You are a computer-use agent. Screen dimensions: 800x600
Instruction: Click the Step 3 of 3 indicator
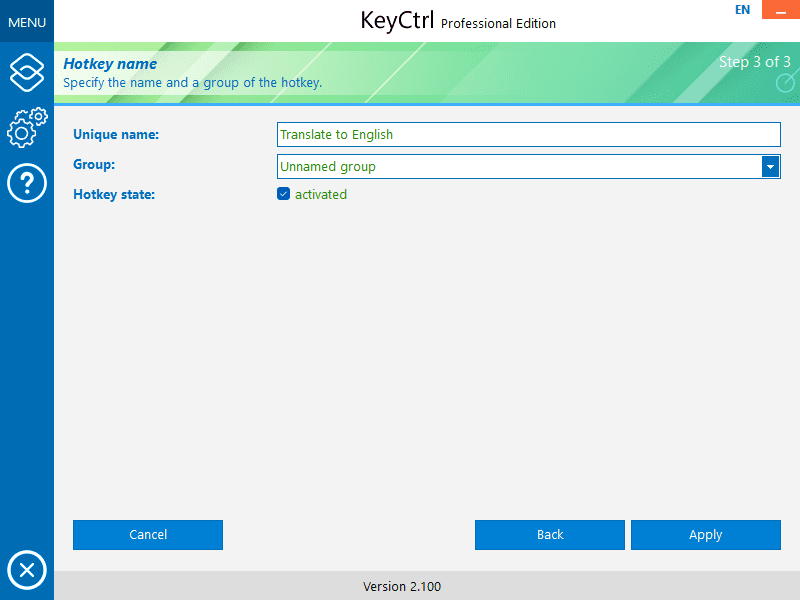[x=755, y=62]
